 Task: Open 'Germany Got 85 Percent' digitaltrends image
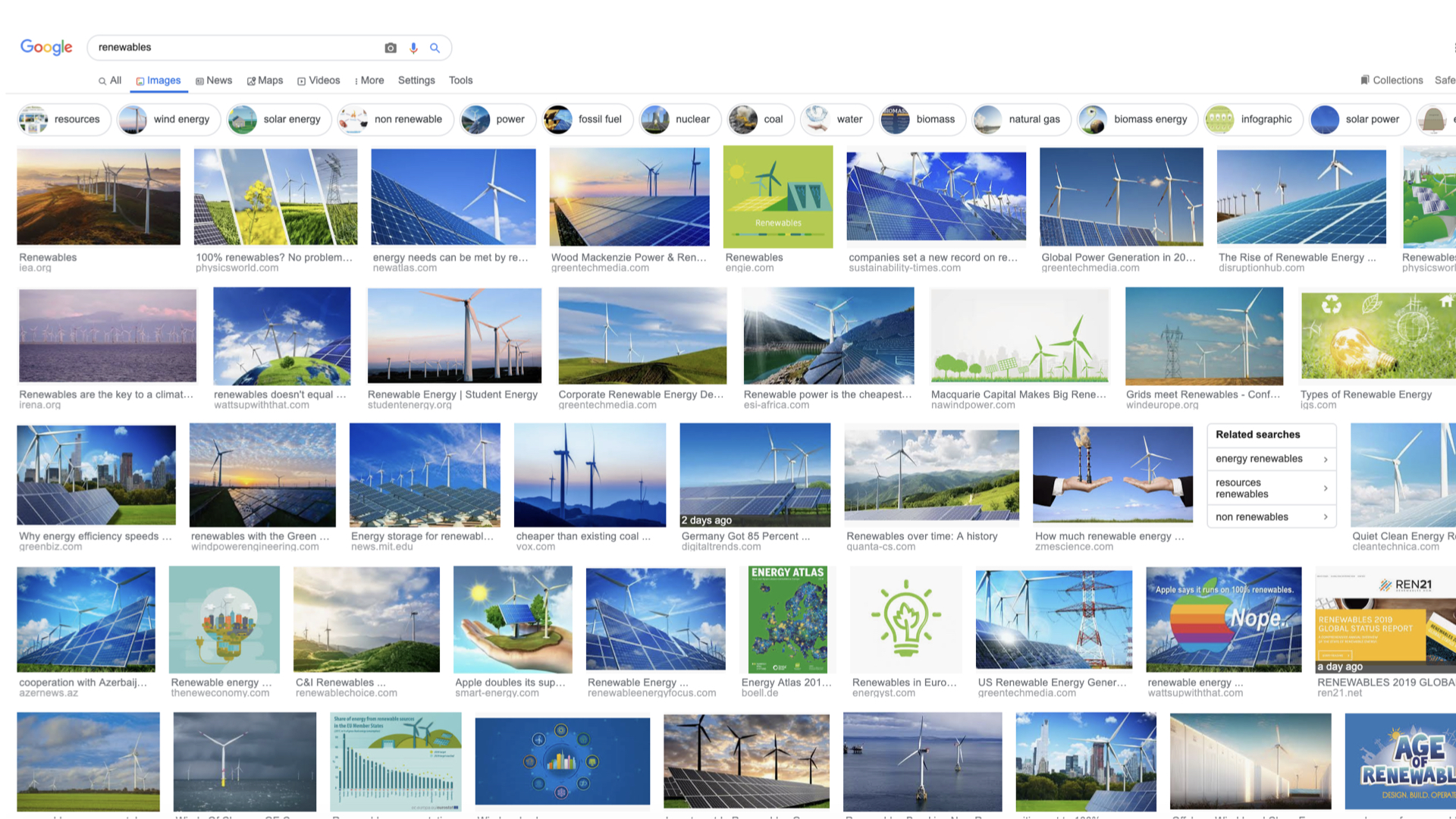click(x=755, y=475)
